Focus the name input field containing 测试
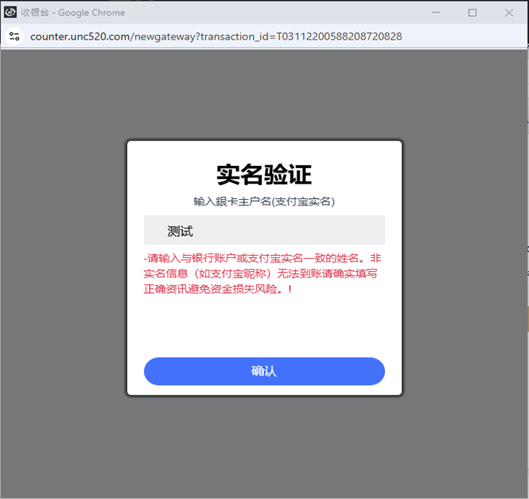This screenshot has height=499, width=529. tap(264, 230)
